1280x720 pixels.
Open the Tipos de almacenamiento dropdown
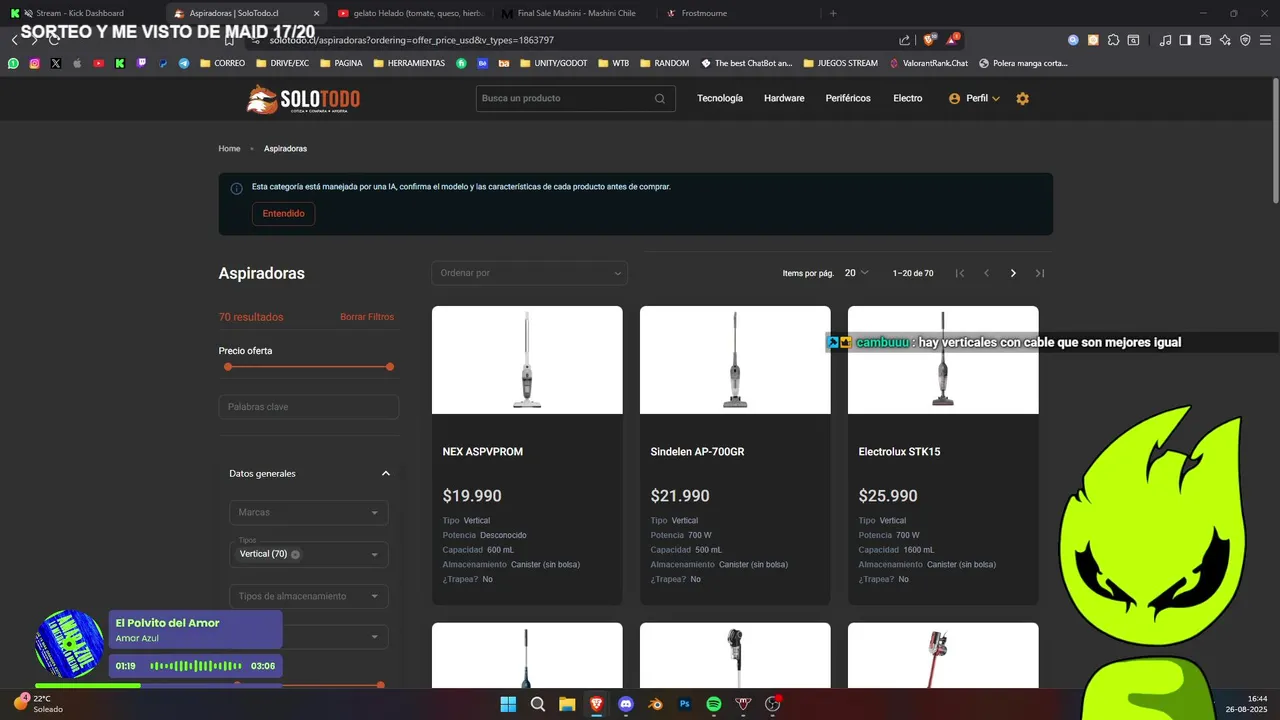[x=308, y=596]
